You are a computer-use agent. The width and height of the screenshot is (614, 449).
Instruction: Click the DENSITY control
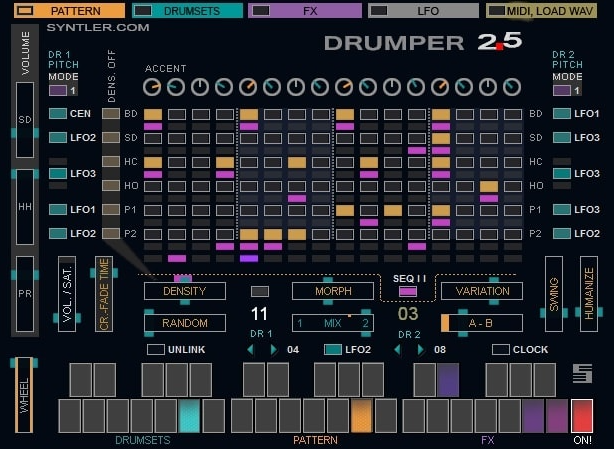tap(185, 291)
